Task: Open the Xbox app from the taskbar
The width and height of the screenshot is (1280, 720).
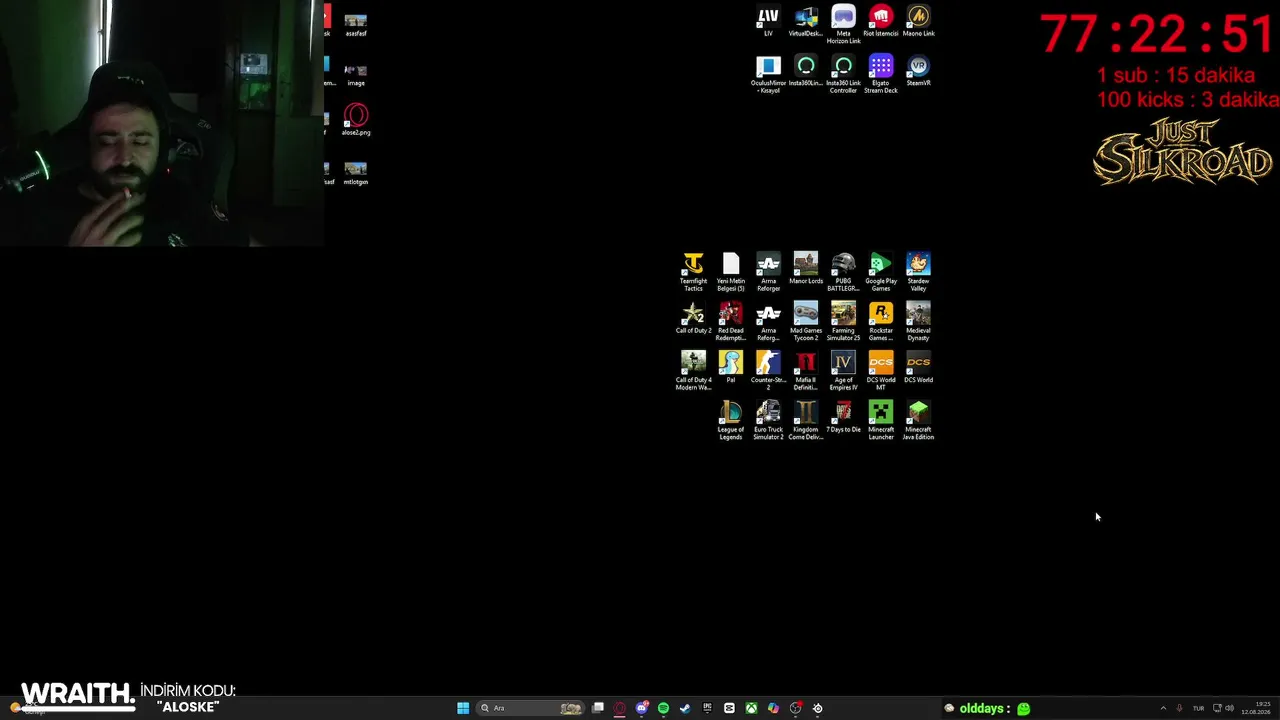Action: [751, 708]
